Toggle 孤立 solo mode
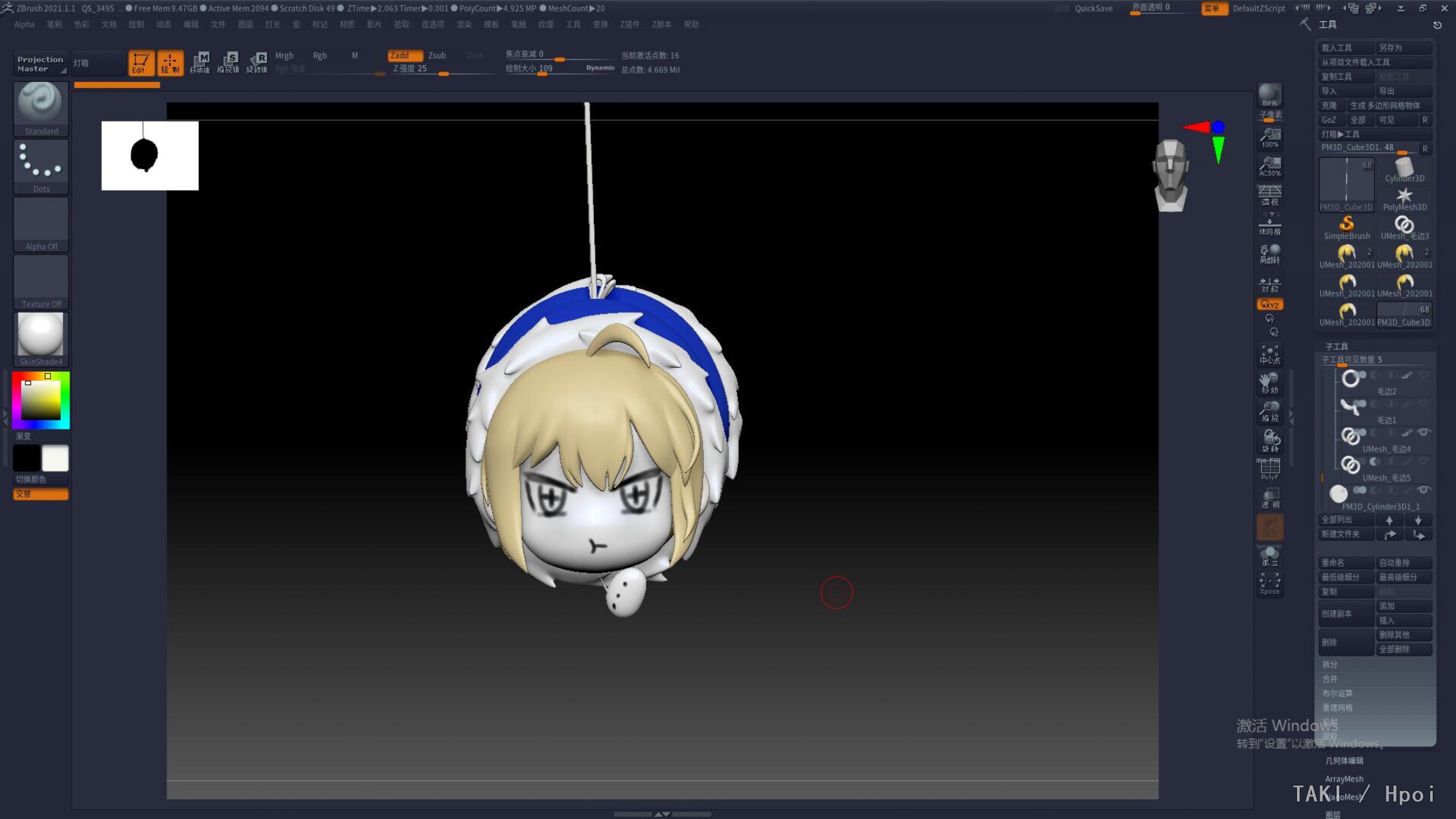 click(x=1270, y=556)
